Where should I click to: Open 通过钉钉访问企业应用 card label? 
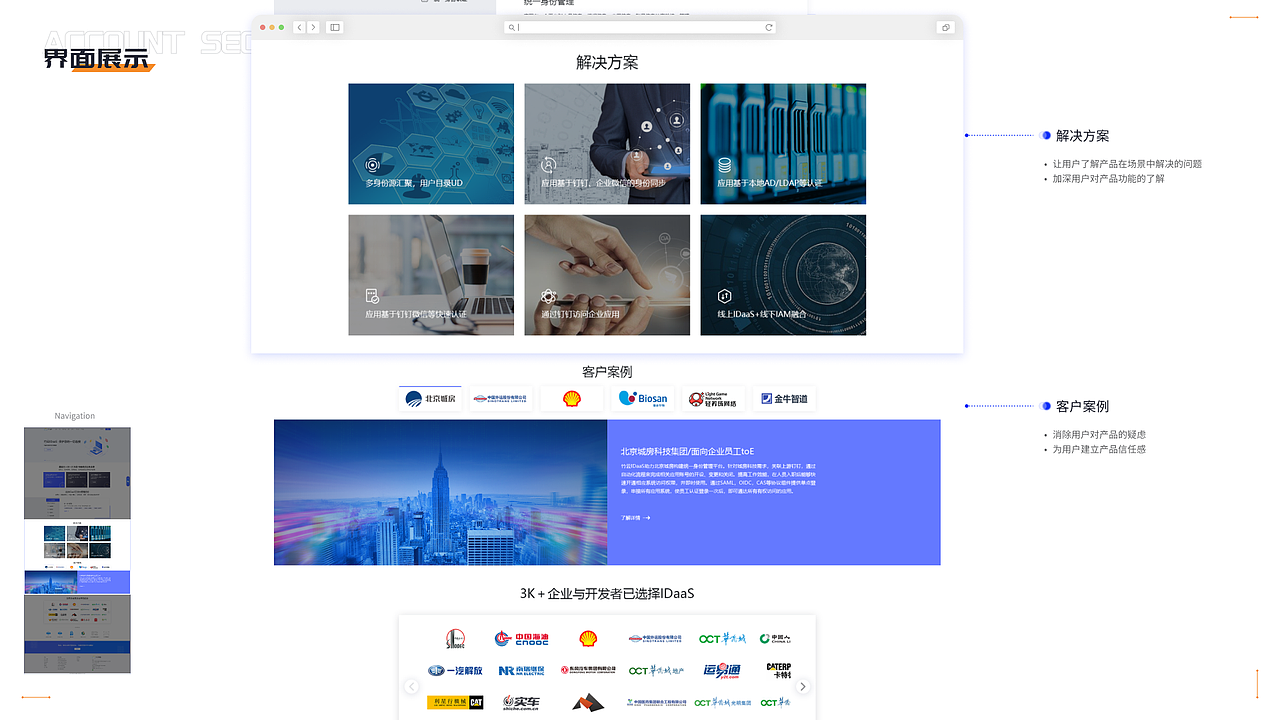pos(580,314)
